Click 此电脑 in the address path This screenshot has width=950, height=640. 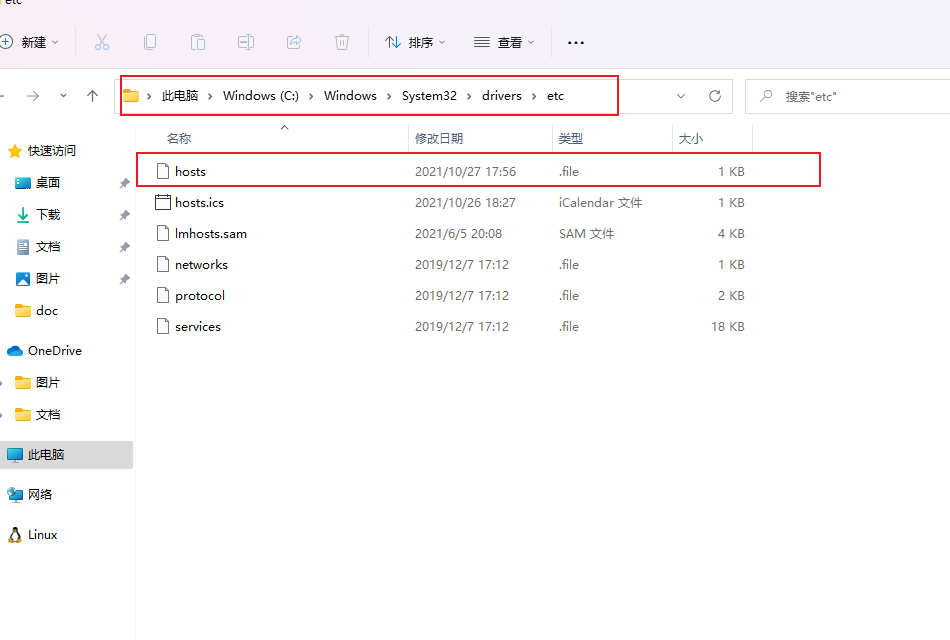coord(180,96)
